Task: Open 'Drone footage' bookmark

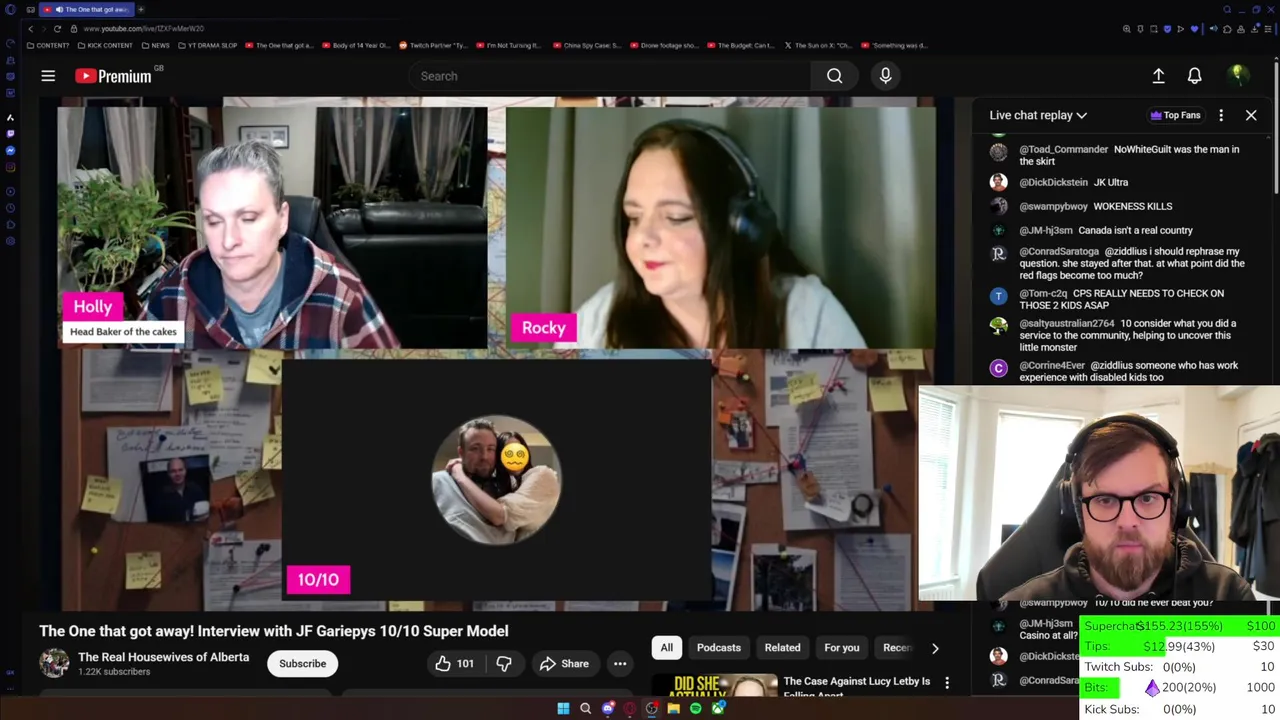Action: coord(663,45)
